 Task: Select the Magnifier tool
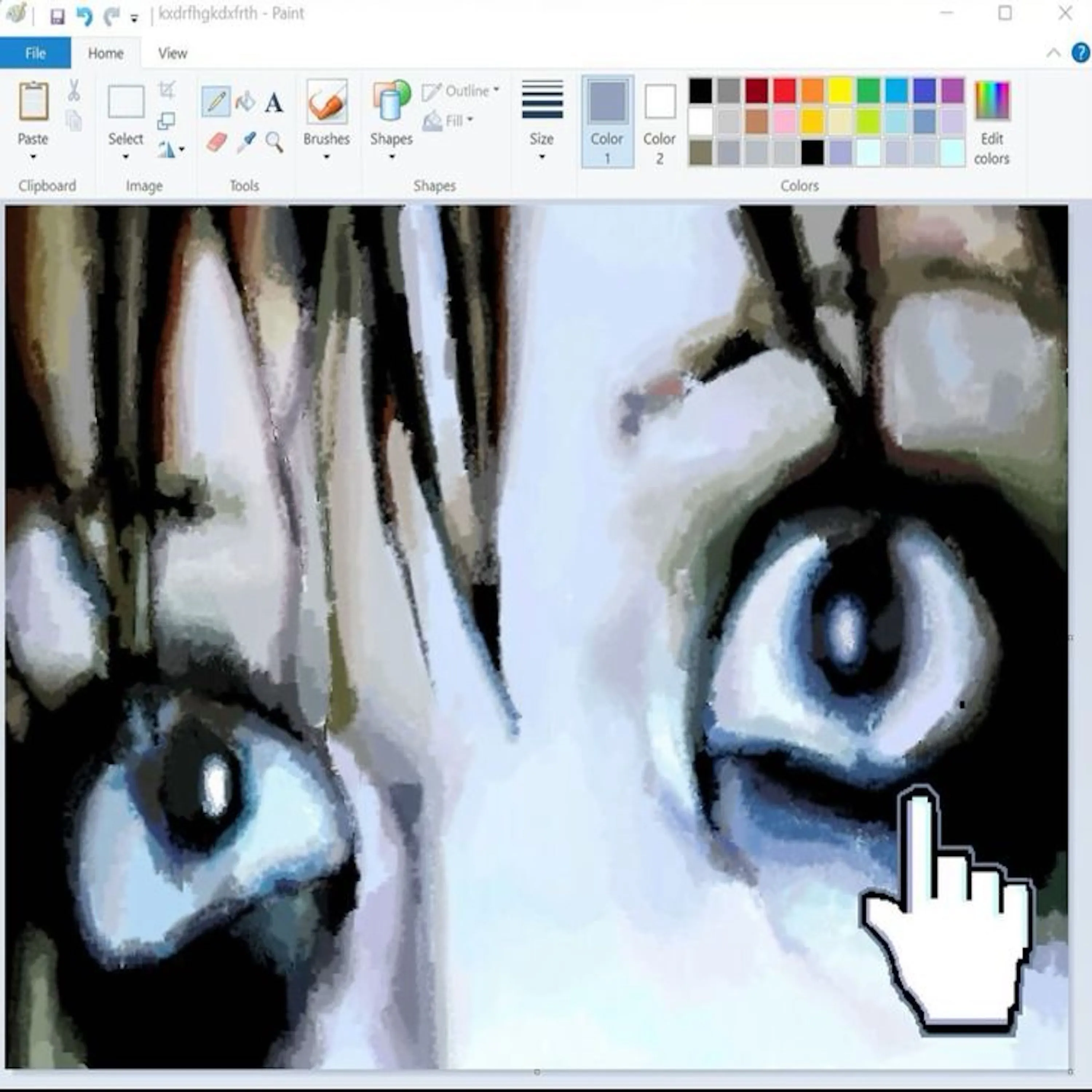275,142
